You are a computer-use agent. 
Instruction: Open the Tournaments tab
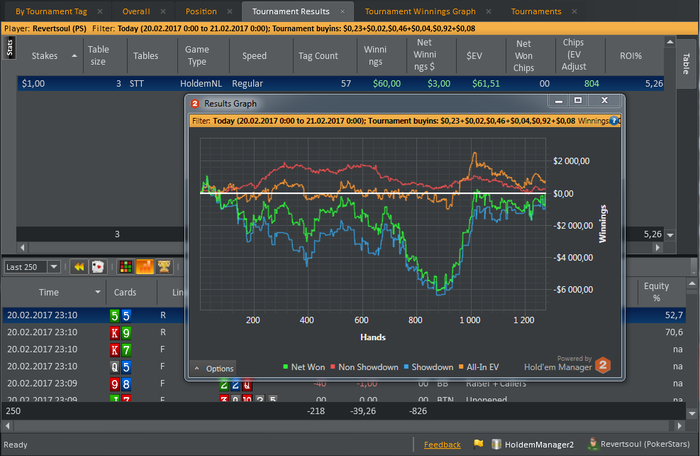coord(536,12)
